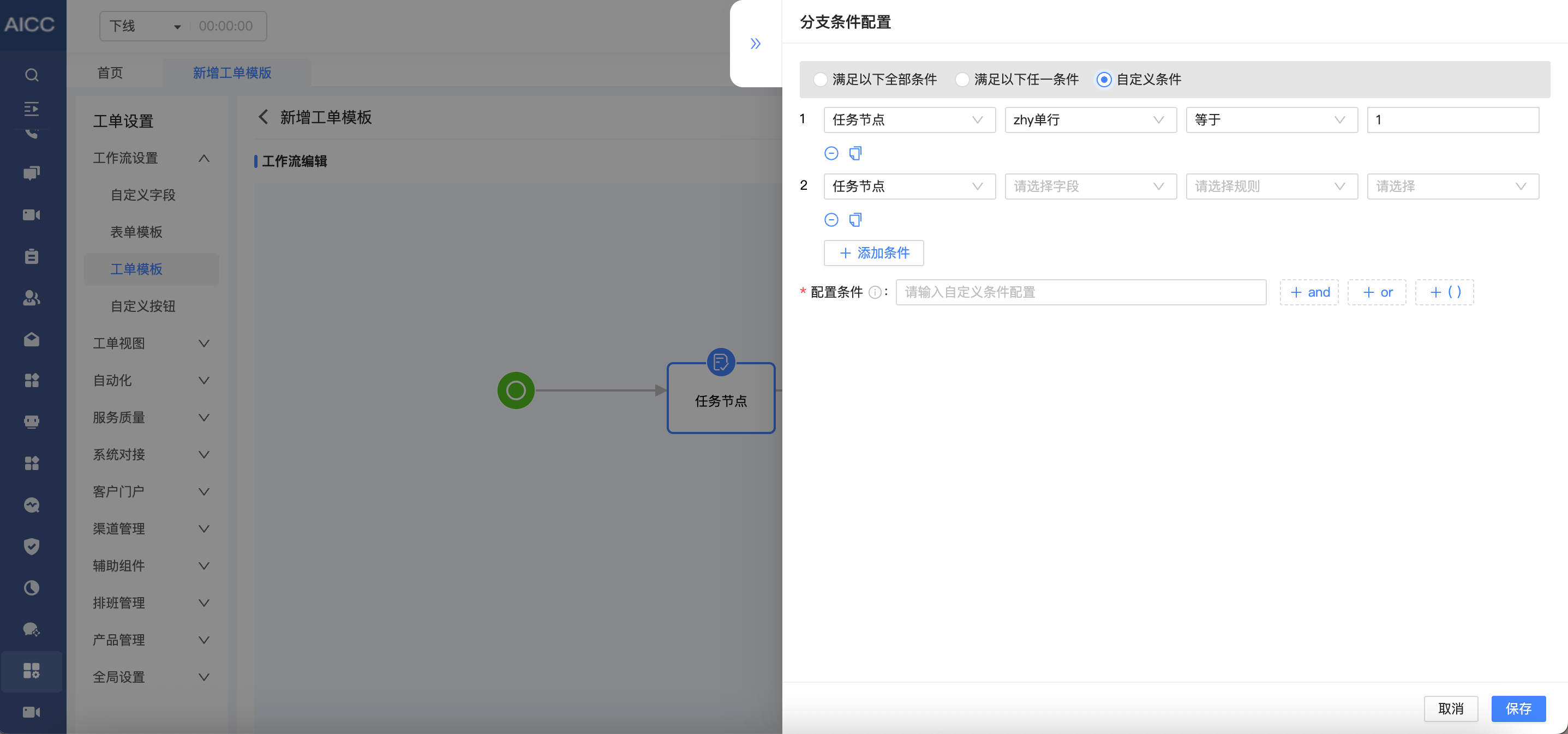Copy condition 1 with the duplicate icon

tap(855, 153)
